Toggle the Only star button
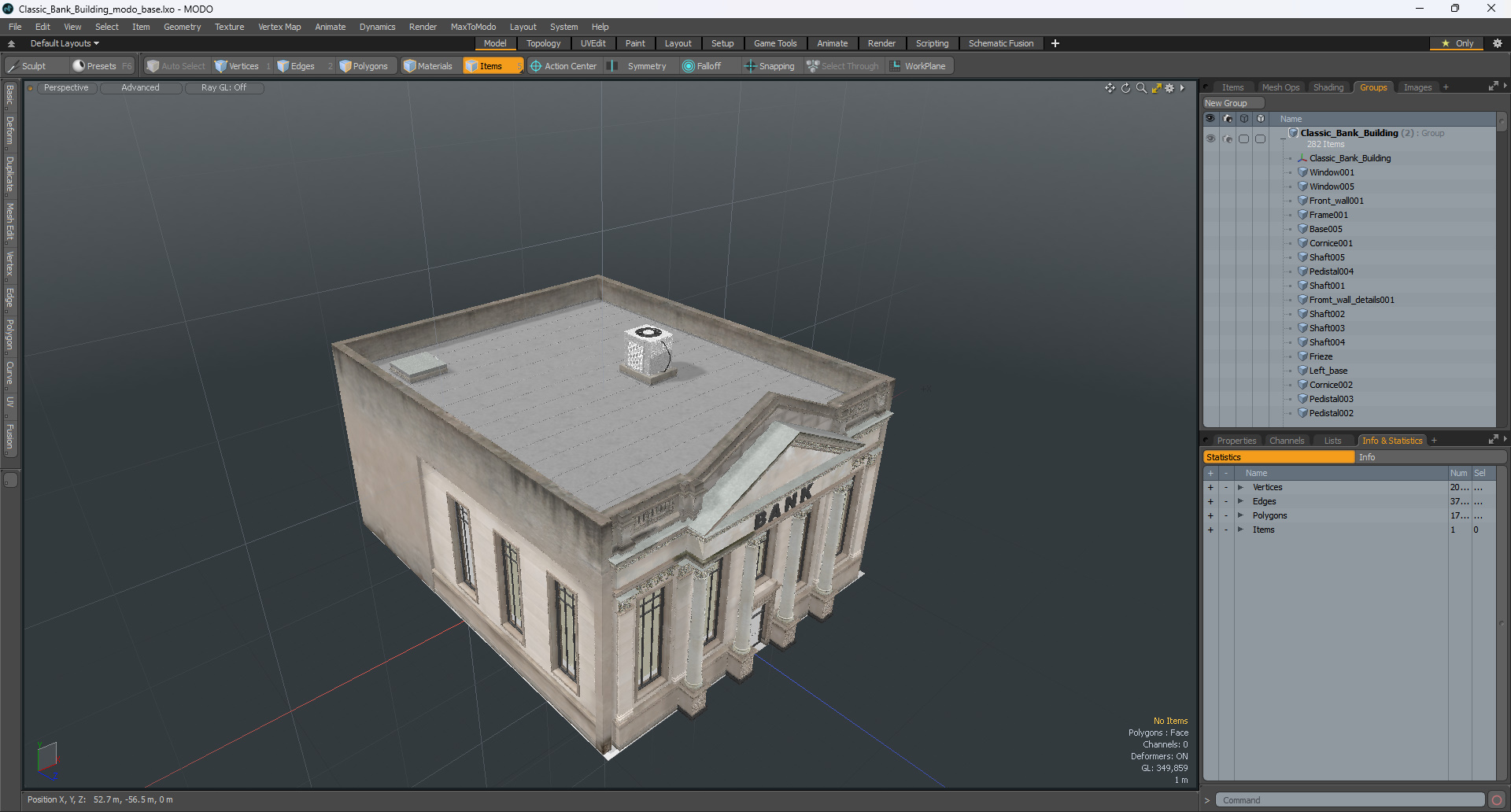This screenshot has height=812, width=1511. 1457,43
